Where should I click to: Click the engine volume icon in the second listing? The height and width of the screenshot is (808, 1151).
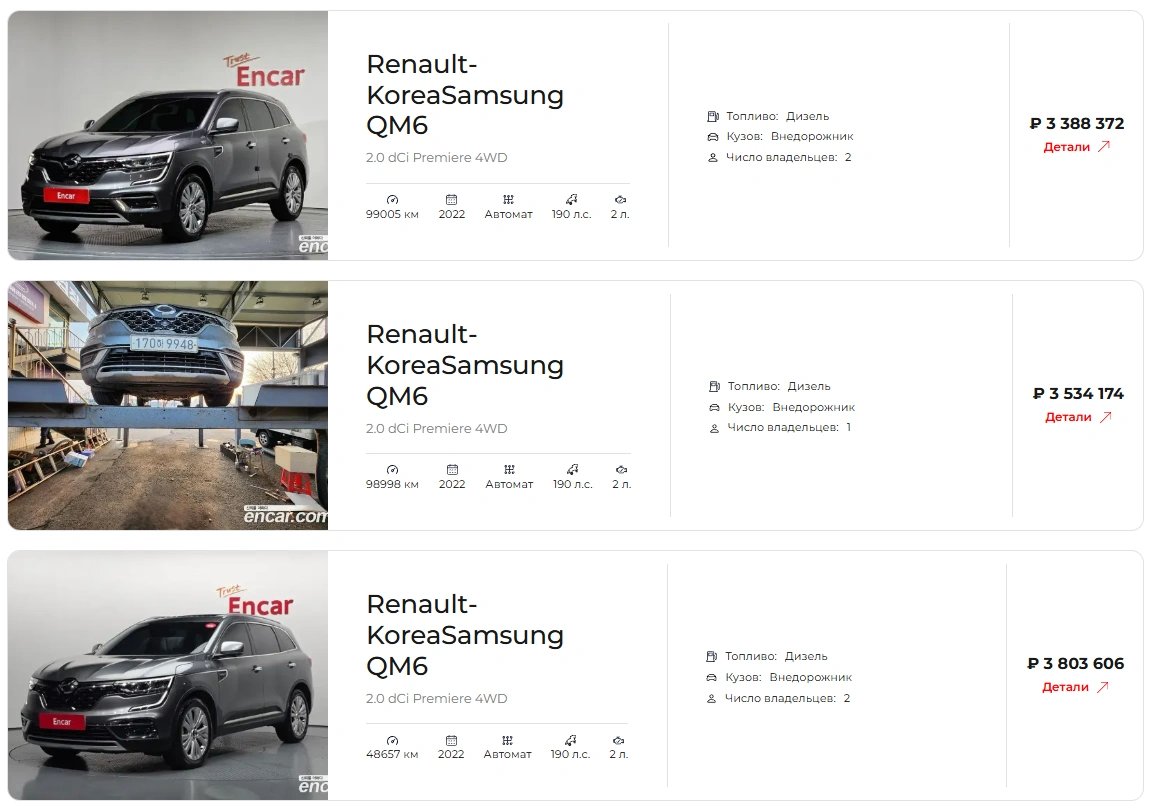[621, 470]
